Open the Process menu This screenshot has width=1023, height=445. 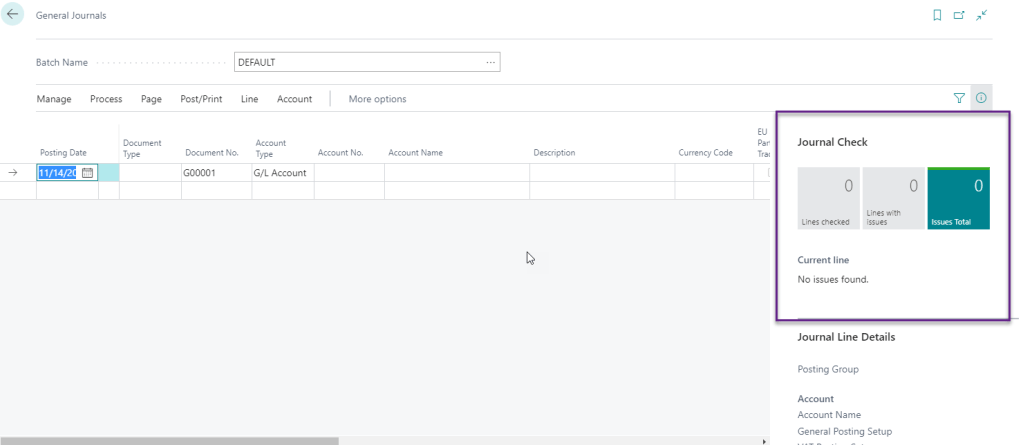coord(106,99)
